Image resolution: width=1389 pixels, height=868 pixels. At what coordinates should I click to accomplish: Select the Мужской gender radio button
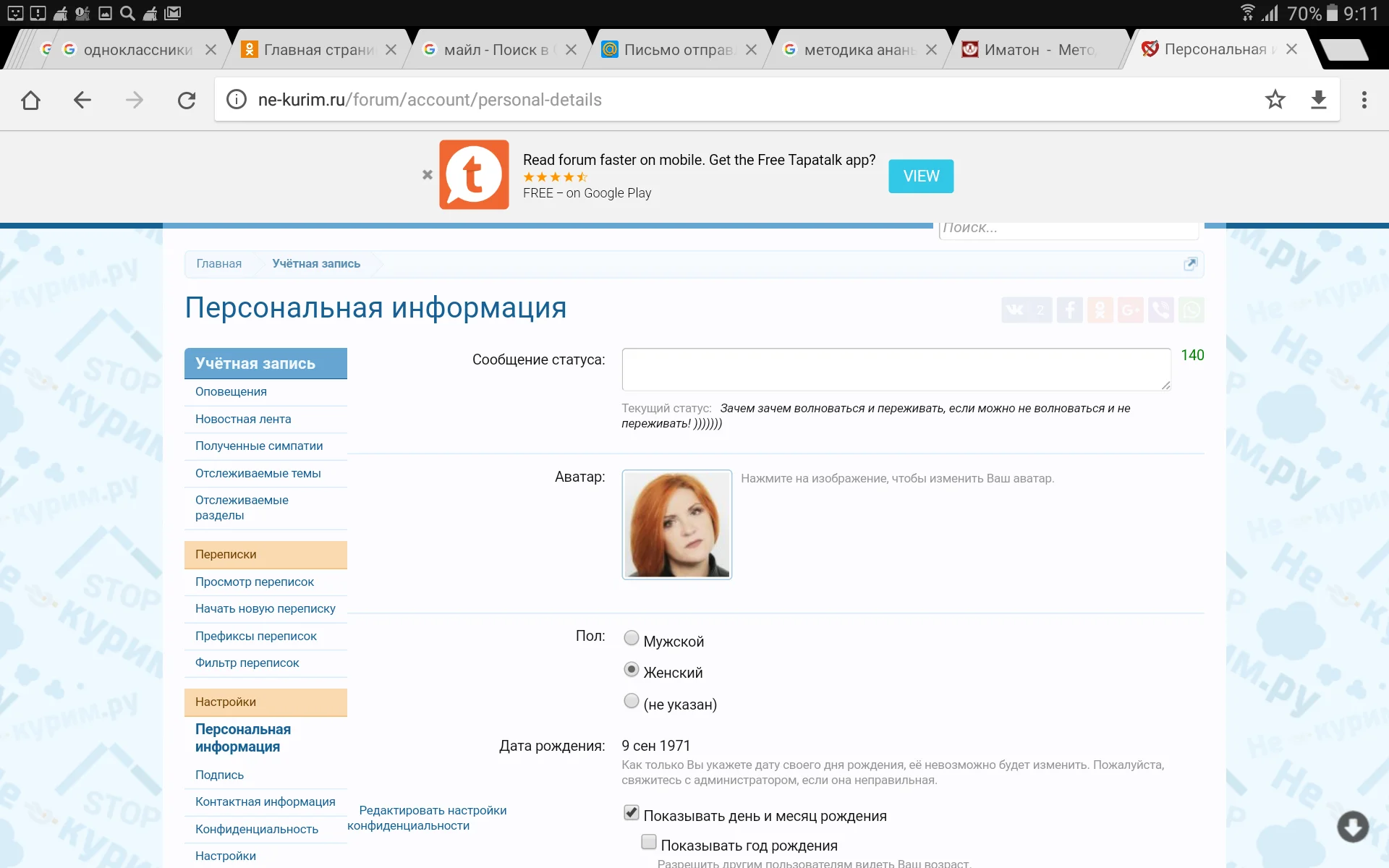(x=631, y=637)
